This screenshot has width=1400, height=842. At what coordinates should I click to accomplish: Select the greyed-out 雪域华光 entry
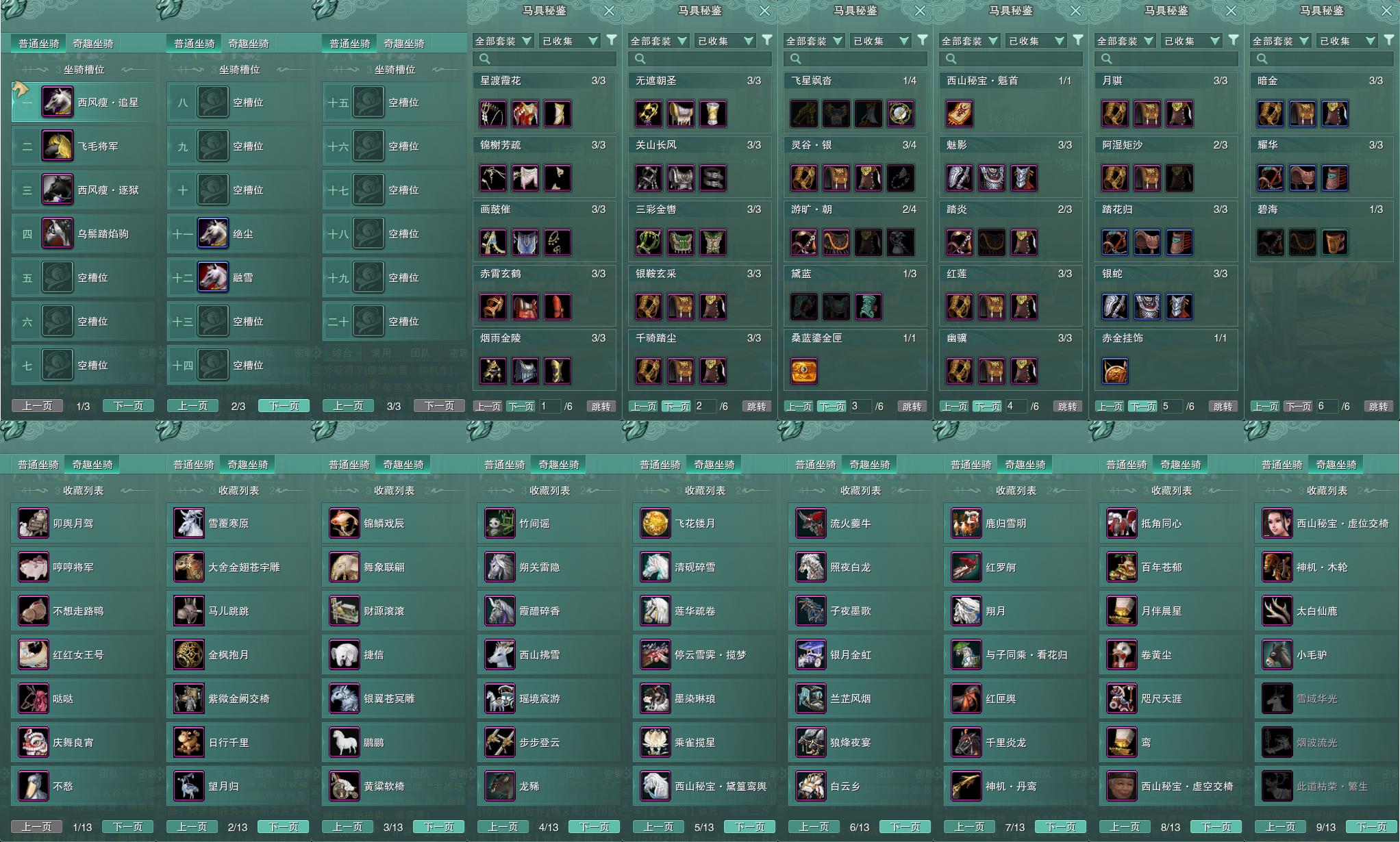[1325, 698]
